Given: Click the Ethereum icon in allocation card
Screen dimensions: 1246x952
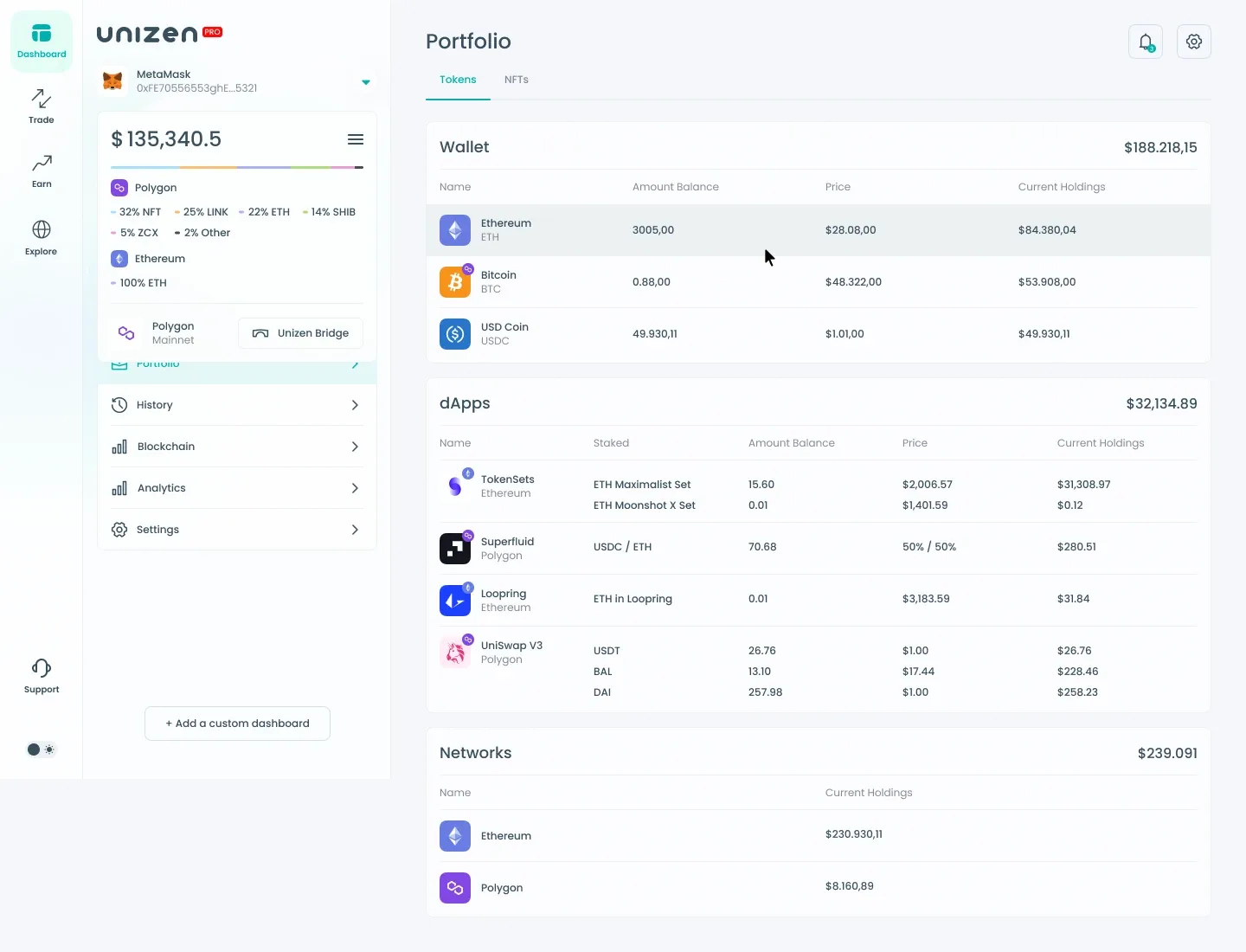Looking at the screenshot, I should click(119, 259).
